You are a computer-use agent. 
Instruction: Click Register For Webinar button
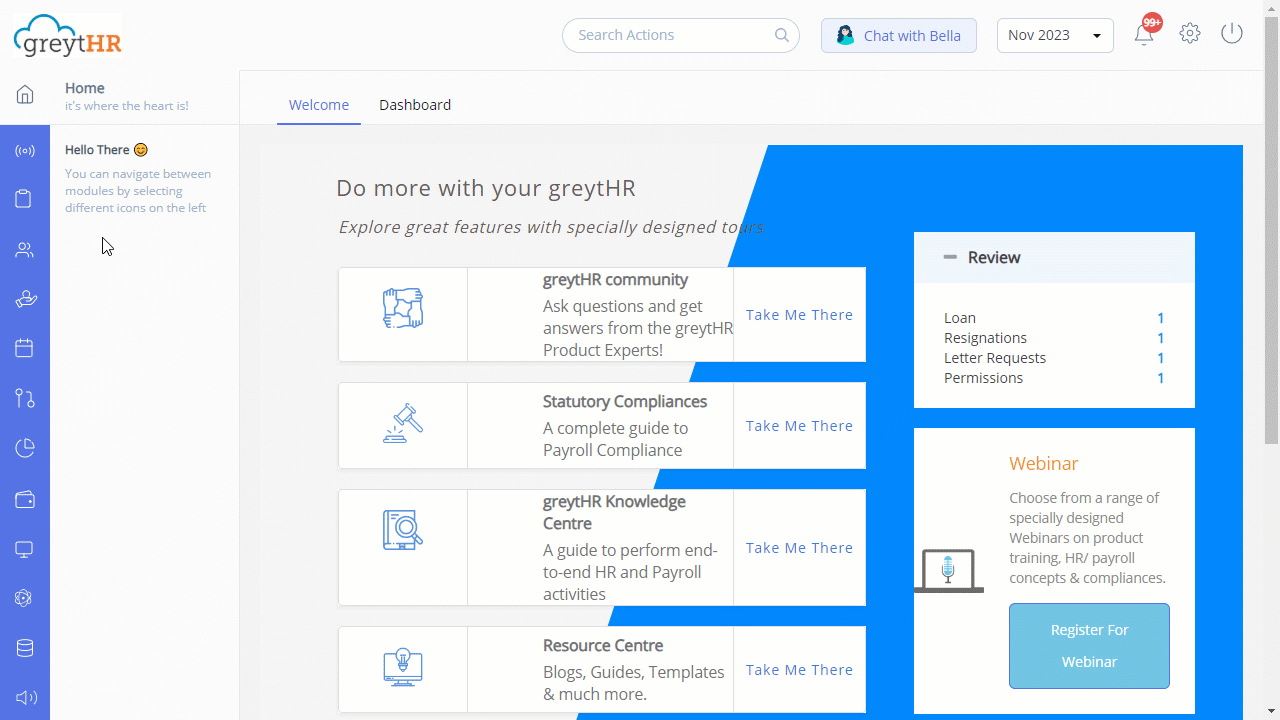(1089, 646)
